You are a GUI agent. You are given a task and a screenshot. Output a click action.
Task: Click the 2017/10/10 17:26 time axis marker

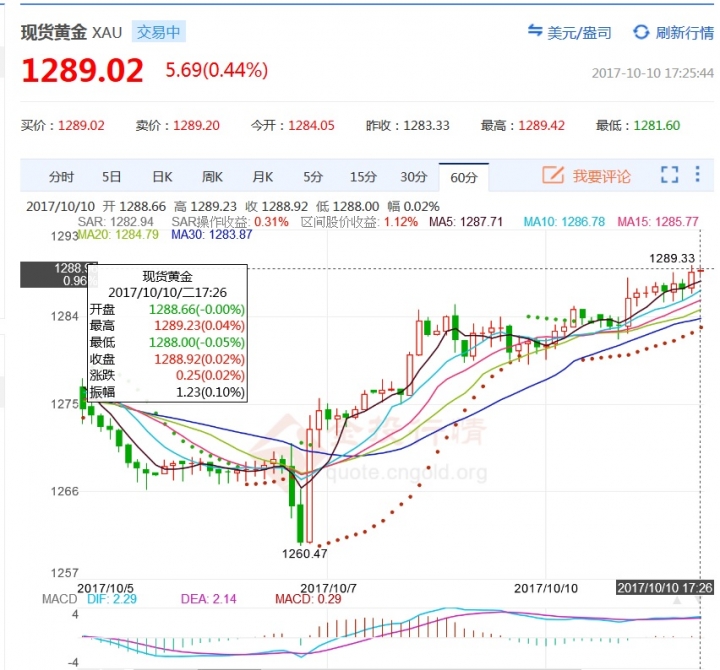click(x=665, y=587)
